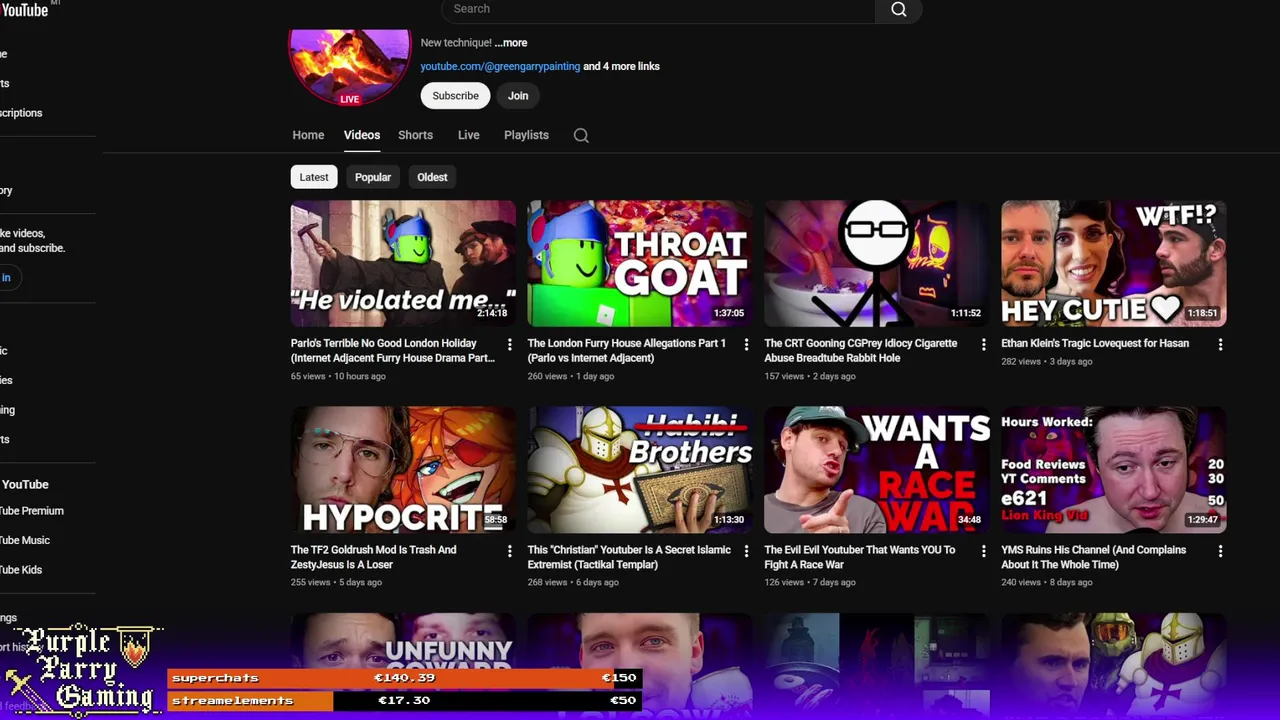Expand channel description with ...more
This screenshot has height=720, width=1280.
pyautogui.click(x=511, y=43)
